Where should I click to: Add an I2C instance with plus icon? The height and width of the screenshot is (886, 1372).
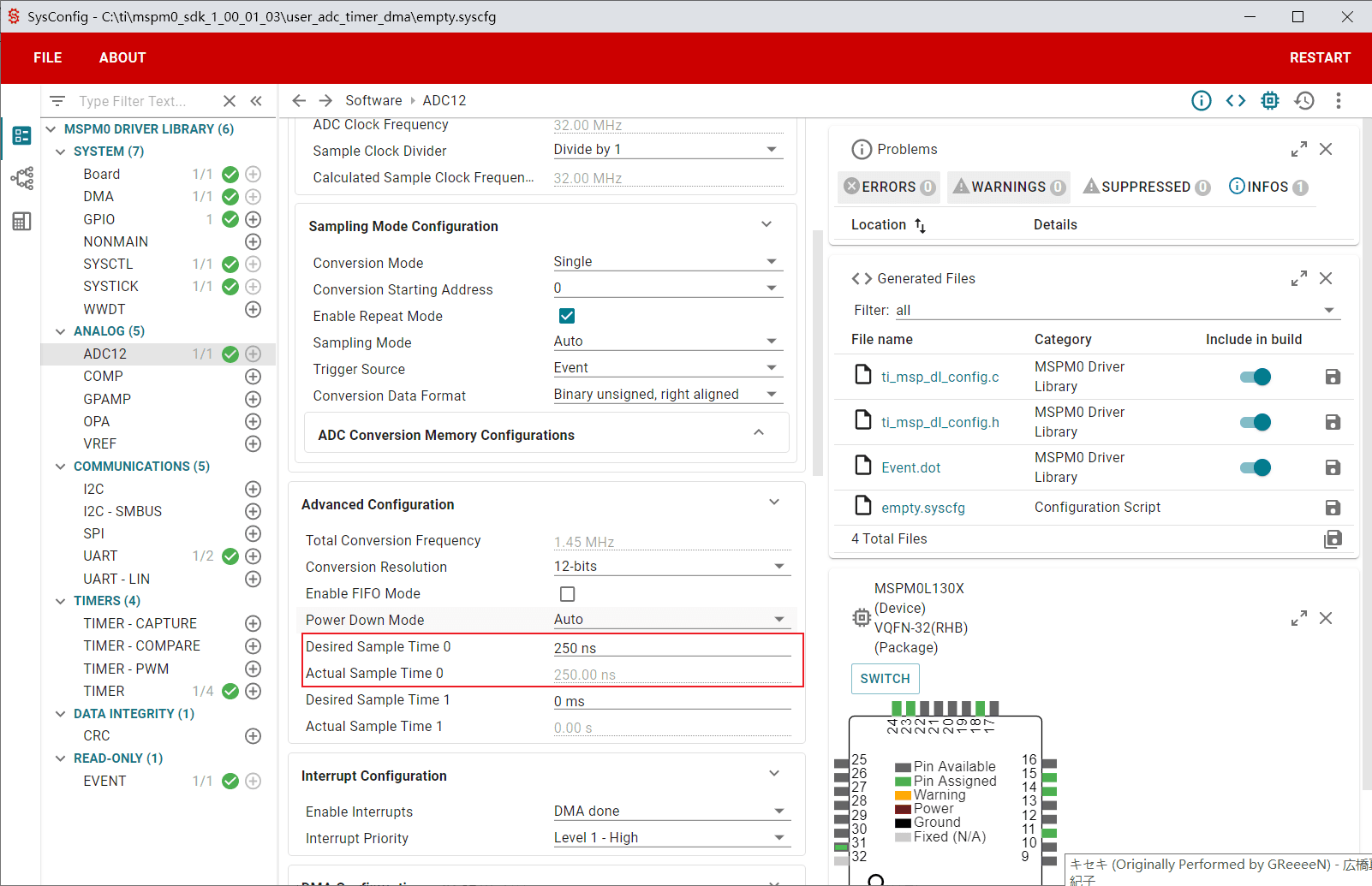254,489
